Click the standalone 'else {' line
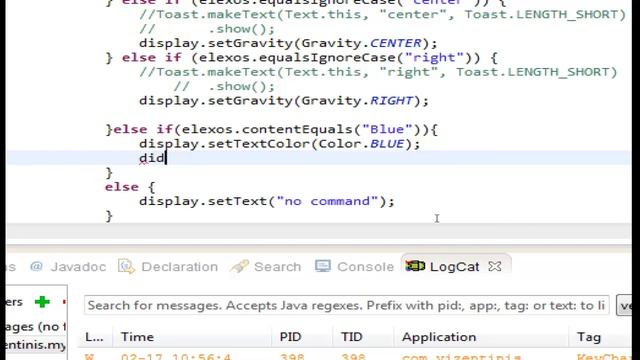This screenshot has width=640, height=360. [x=130, y=187]
